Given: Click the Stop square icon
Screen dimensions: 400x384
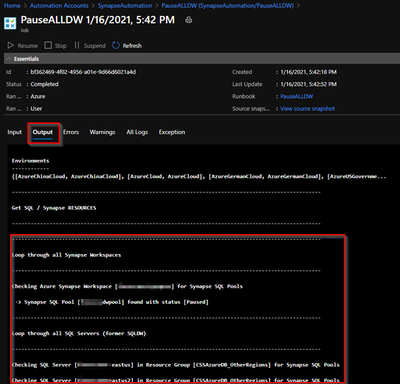Looking at the screenshot, I should tap(48, 45).
